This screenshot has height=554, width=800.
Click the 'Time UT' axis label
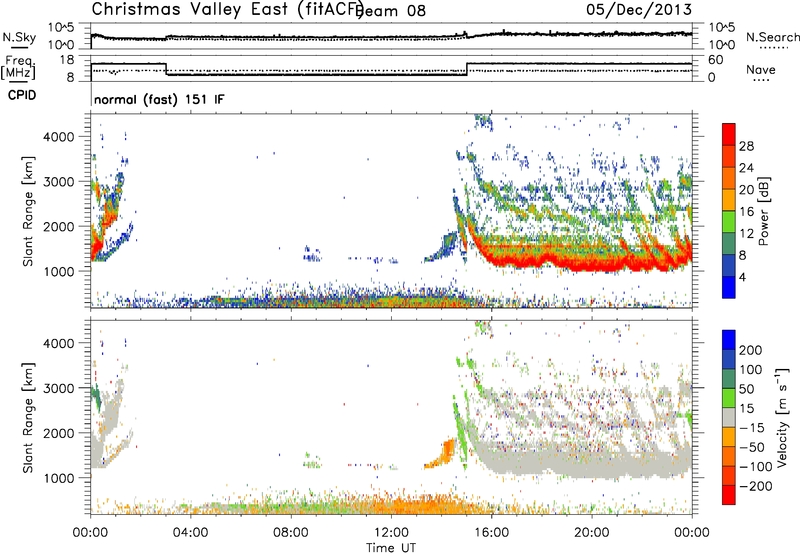pyautogui.click(x=391, y=547)
